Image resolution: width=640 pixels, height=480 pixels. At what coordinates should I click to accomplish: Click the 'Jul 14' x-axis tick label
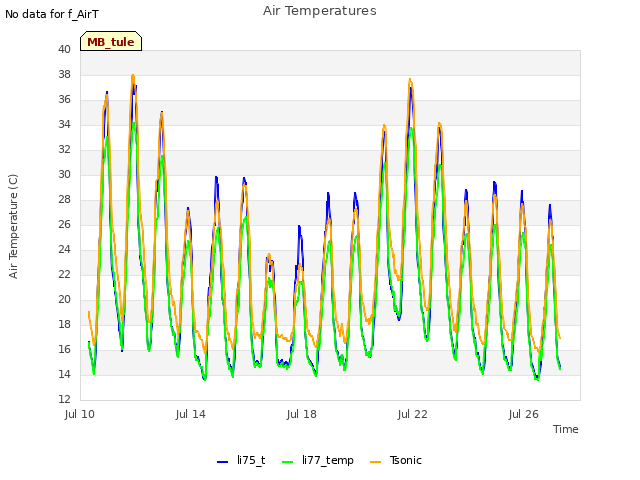(191, 414)
